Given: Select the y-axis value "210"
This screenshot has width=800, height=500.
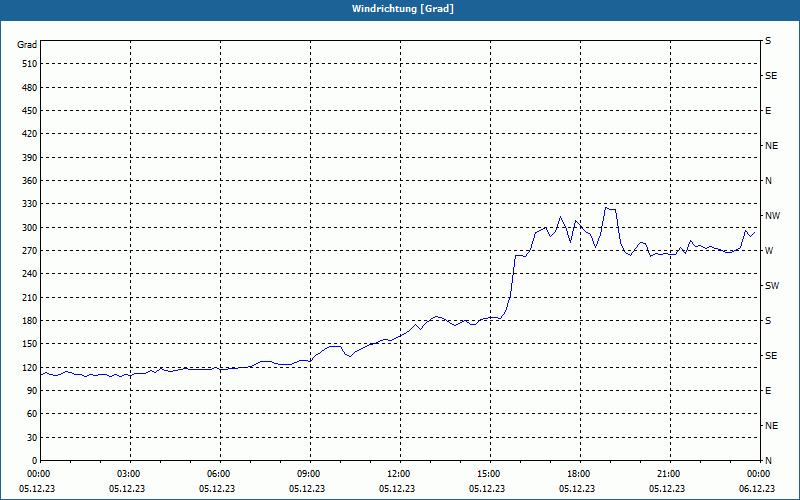Looking at the screenshot, I should pos(30,297).
